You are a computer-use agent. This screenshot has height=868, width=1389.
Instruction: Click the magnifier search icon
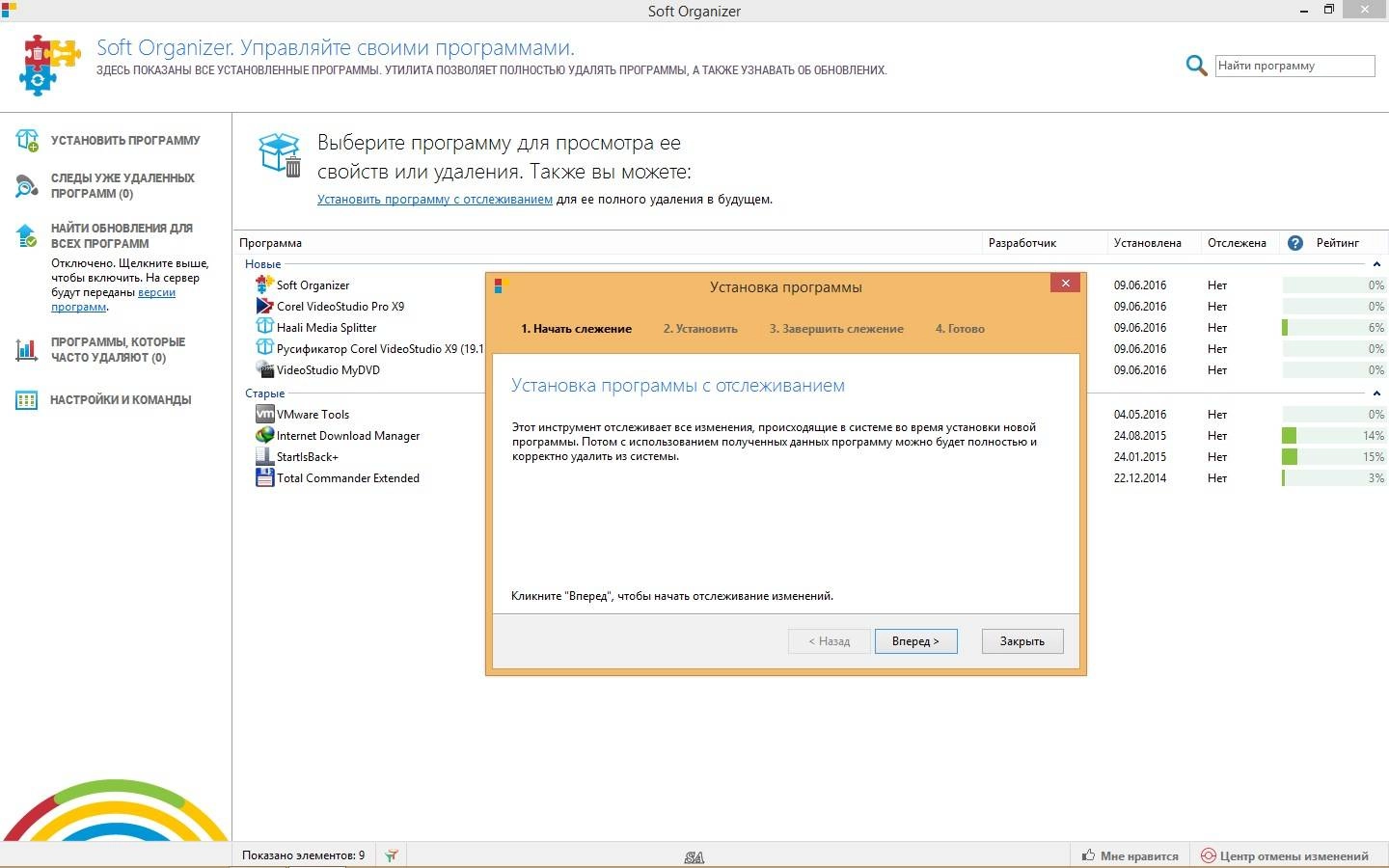point(1196,66)
